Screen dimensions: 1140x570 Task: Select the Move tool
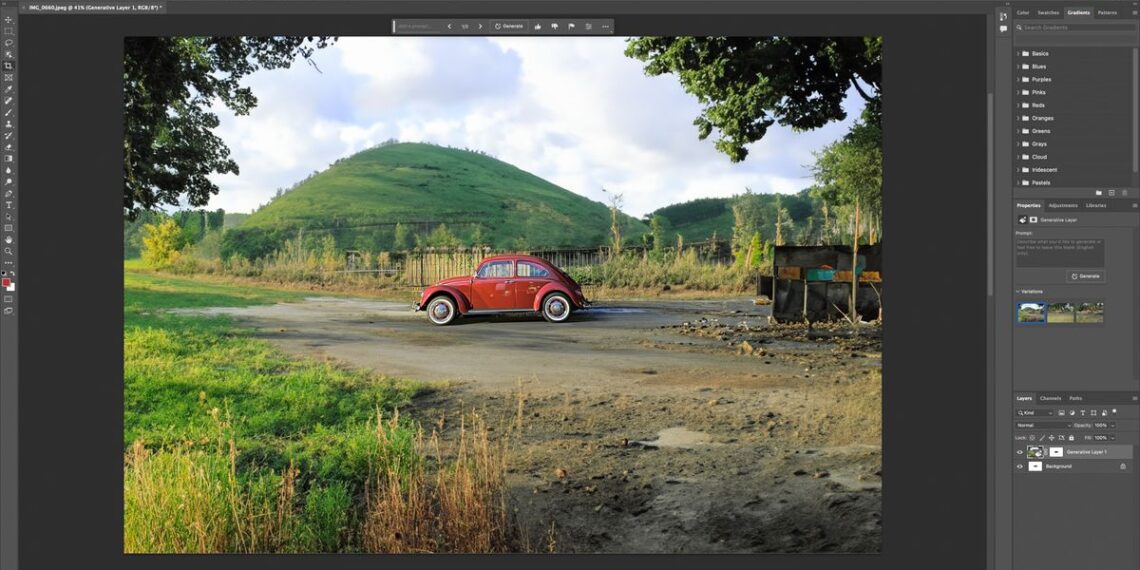point(9,20)
